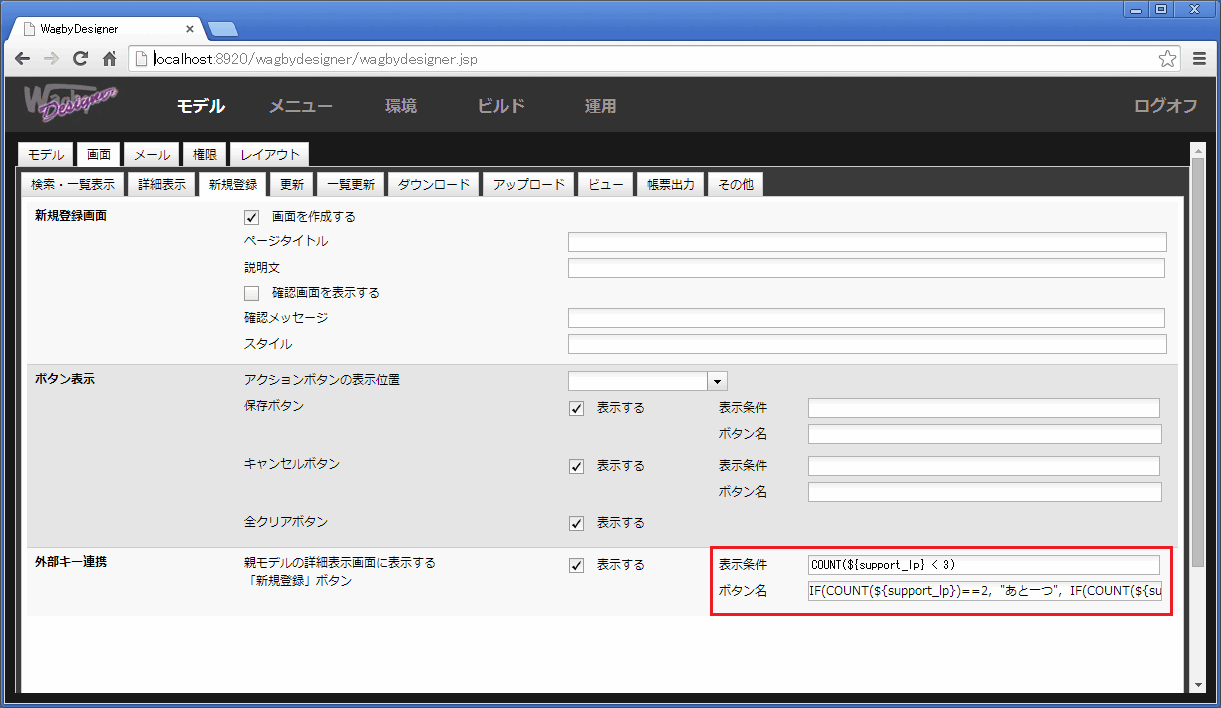The height and width of the screenshot is (708, 1221).
Task: Click the ログオフ link
Action: (x=1165, y=106)
